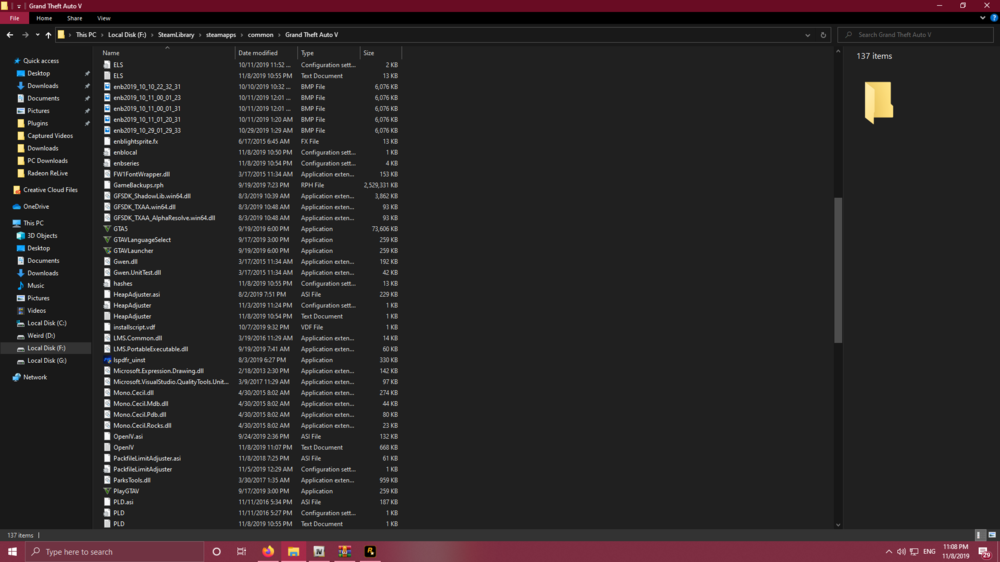This screenshot has width=1000, height=562.
Task: Open Weird (D:) drive in sidebar
Action: pyautogui.click(x=41, y=336)
